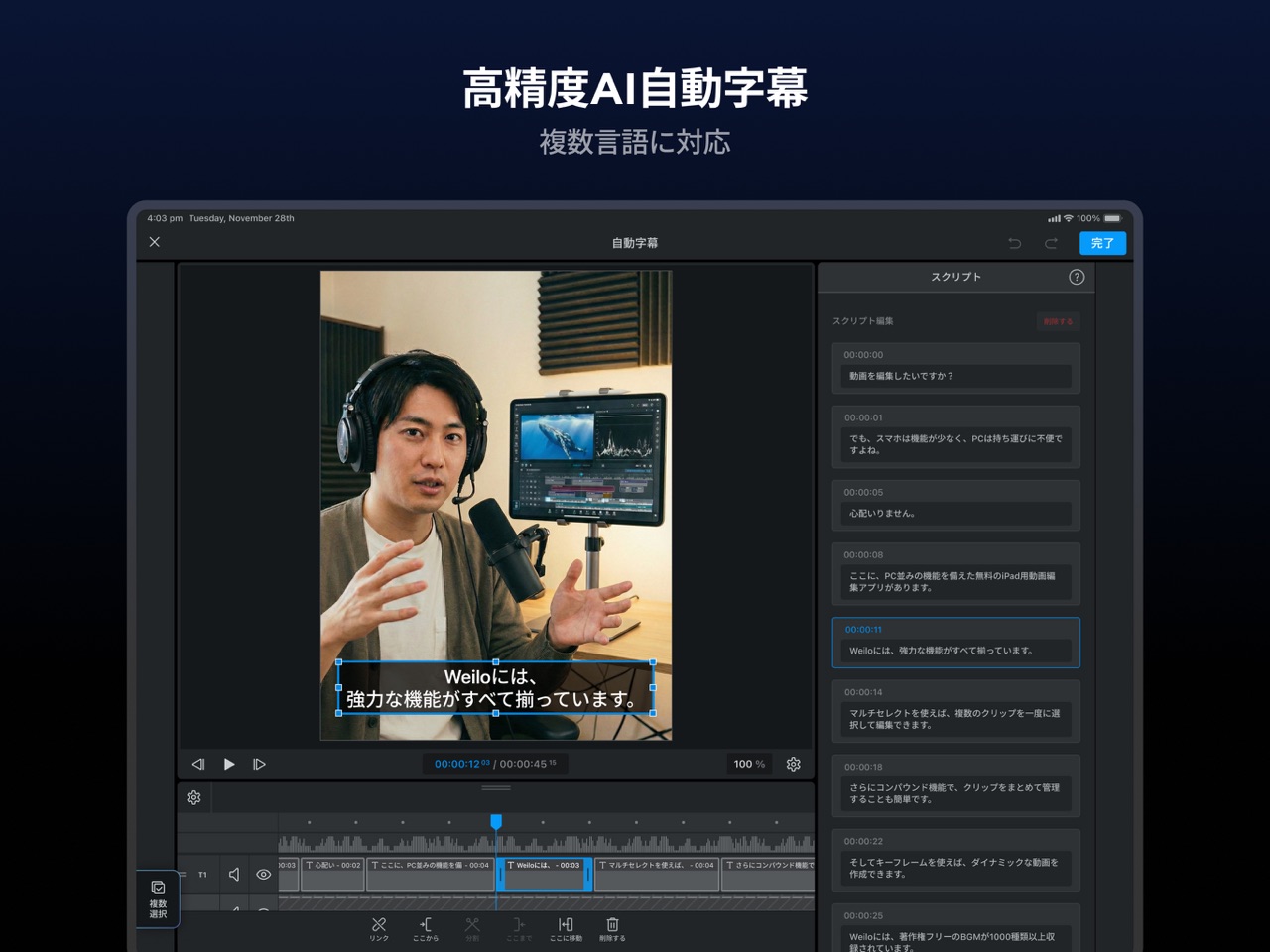Edit the script line starting さらにコンパウンド機能で
This screenshot has height=952, width=1270.
(x=956, y=793)
